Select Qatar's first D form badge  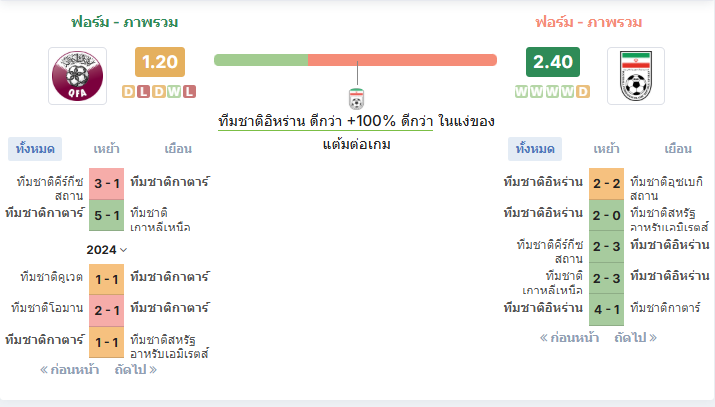[129, 92]
